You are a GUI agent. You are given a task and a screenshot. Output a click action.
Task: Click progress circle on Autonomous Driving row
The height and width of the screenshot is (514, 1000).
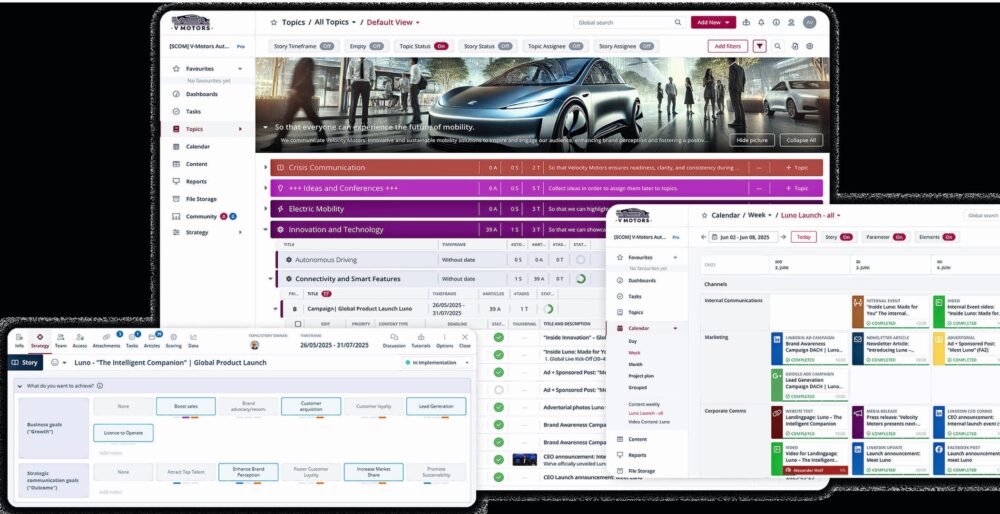(x=581, y=260)
